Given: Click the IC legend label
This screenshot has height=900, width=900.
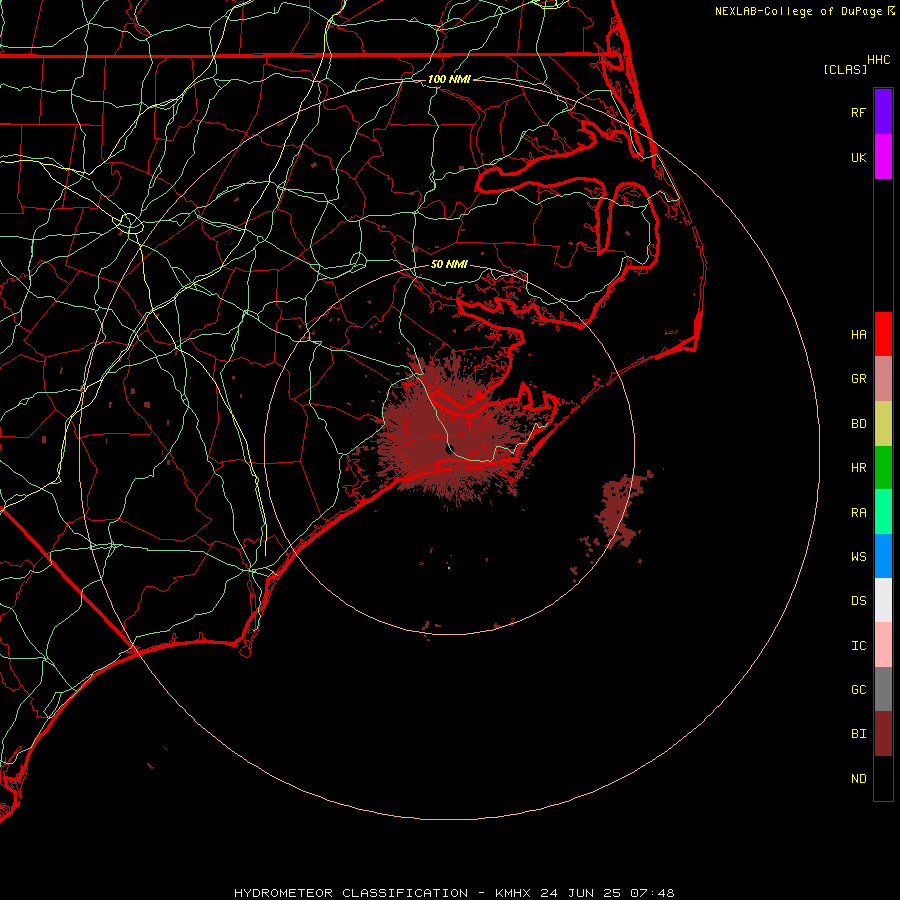Looking at the screenshot, I should (x=858, y=646).
